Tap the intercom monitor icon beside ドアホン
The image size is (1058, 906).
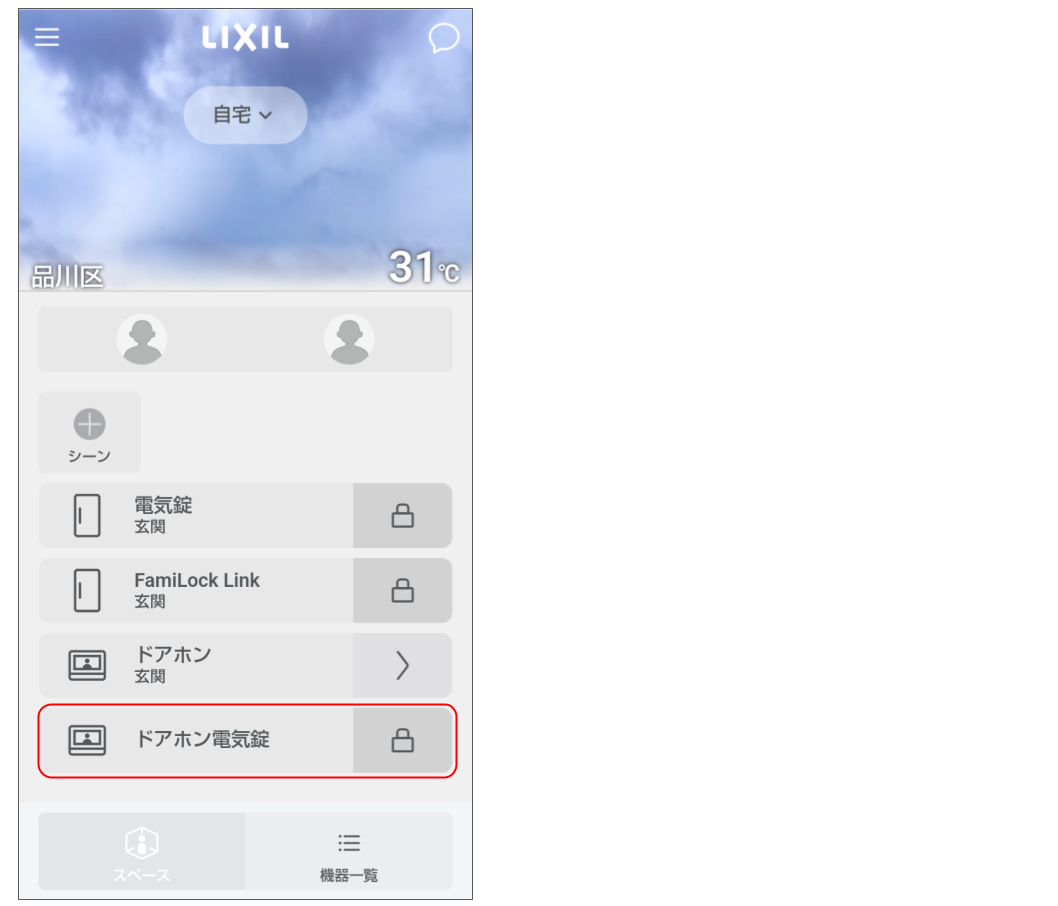87,665
